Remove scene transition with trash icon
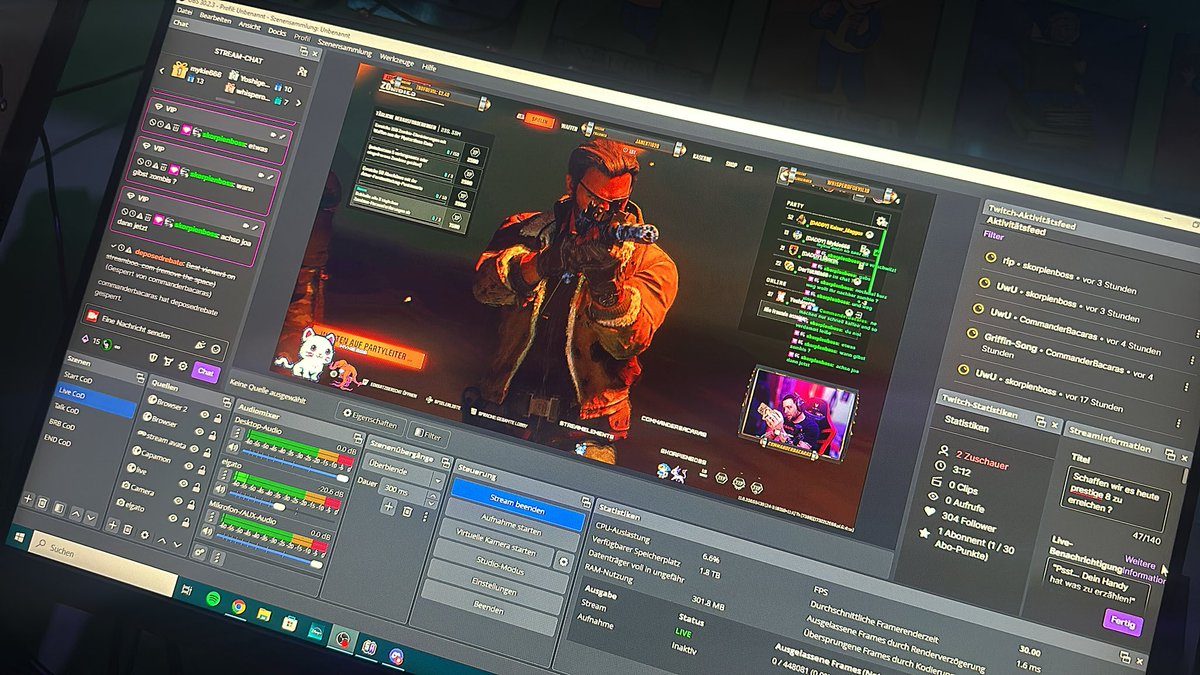The width and height of the screenshot is (1200, 675). coord(407,512)
